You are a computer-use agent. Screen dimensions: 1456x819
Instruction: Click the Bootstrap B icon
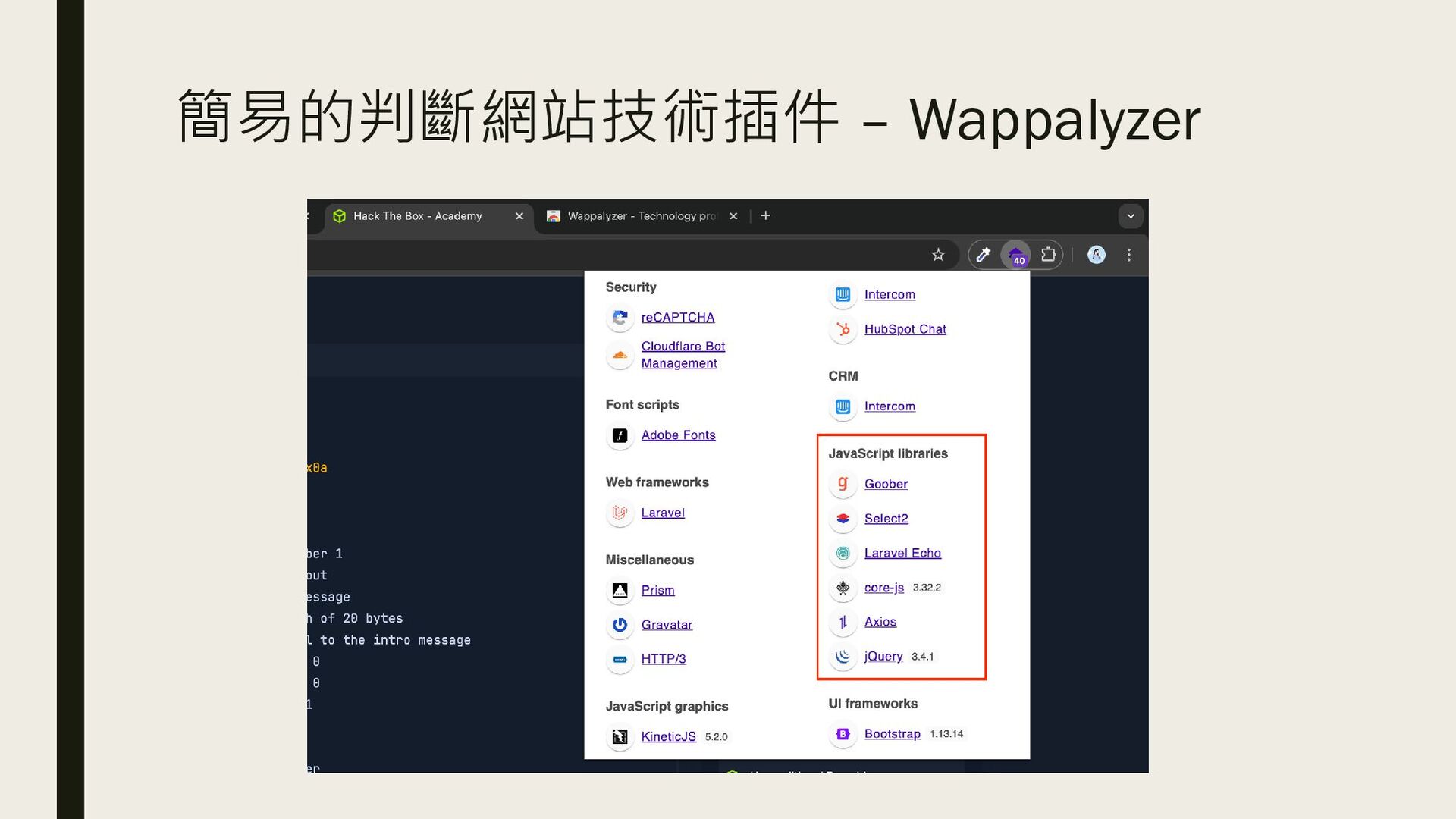[x=843, y=734]
